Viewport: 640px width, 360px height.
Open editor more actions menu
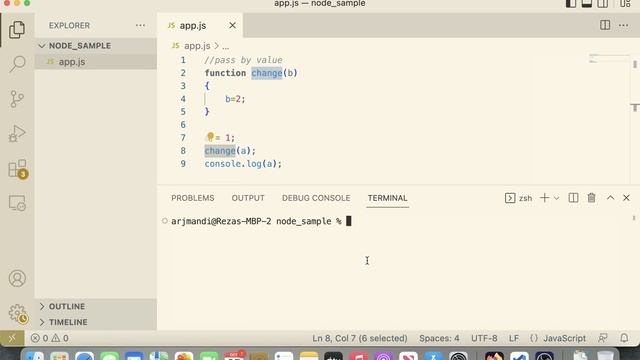coord(623,25)
